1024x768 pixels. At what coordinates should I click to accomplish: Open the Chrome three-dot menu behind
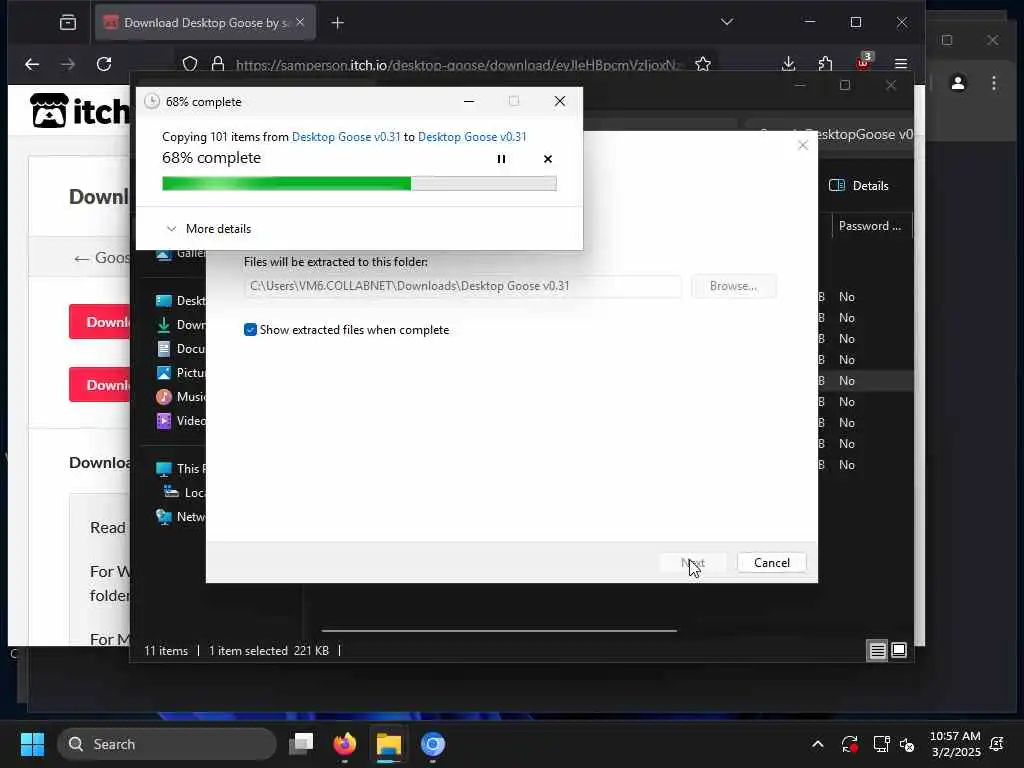[x=994, y=83]
